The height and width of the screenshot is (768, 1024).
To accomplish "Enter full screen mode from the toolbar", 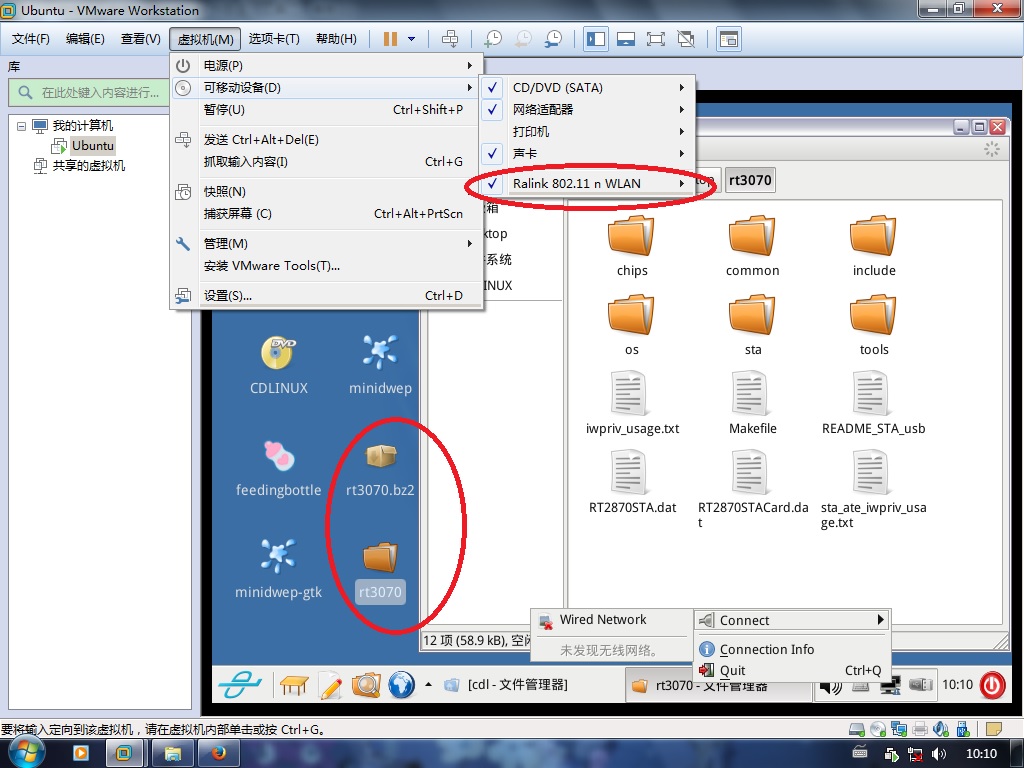I will point(656,39).
